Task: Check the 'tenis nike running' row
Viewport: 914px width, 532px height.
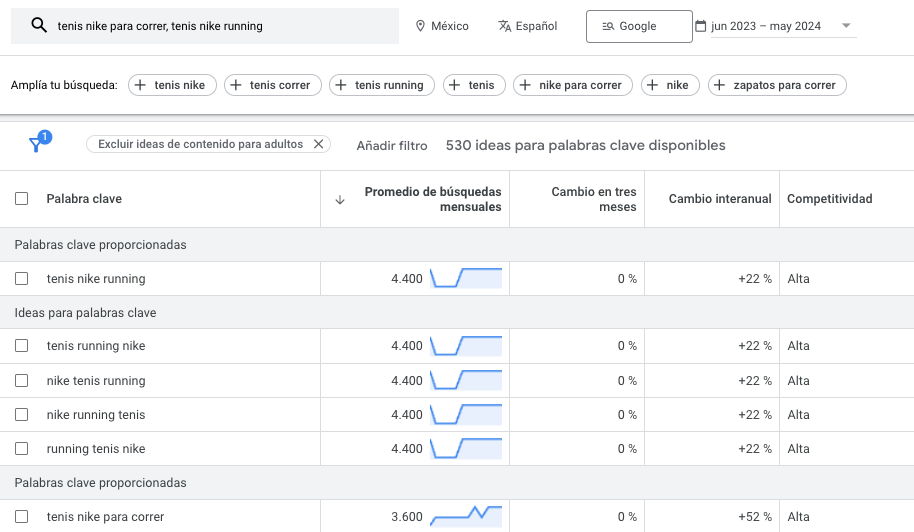Action: [x=22, y=279]
